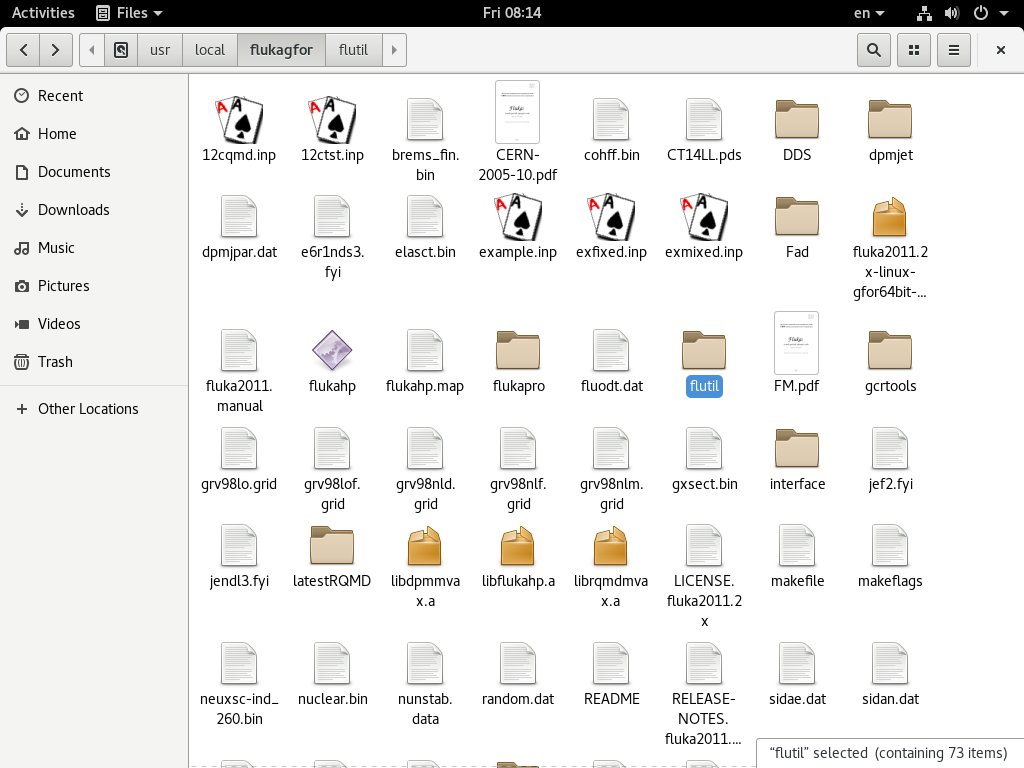Open Trash in the sidebar
This screenshot has height=768, width=1024.
click(95, 362)
